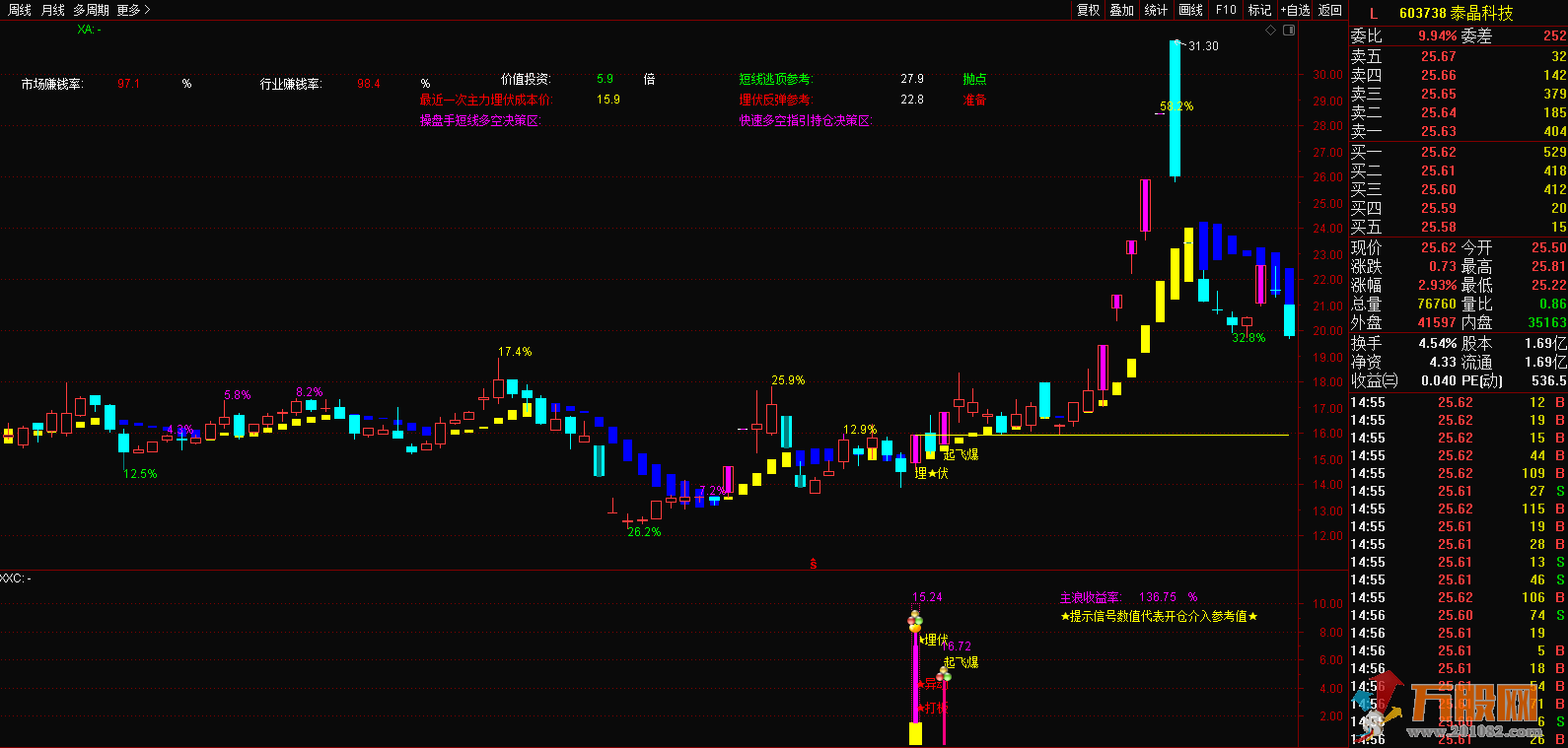Click the green 抛点 signal text
Viewport: 1568px width, 748px height.
click(974, 79)
